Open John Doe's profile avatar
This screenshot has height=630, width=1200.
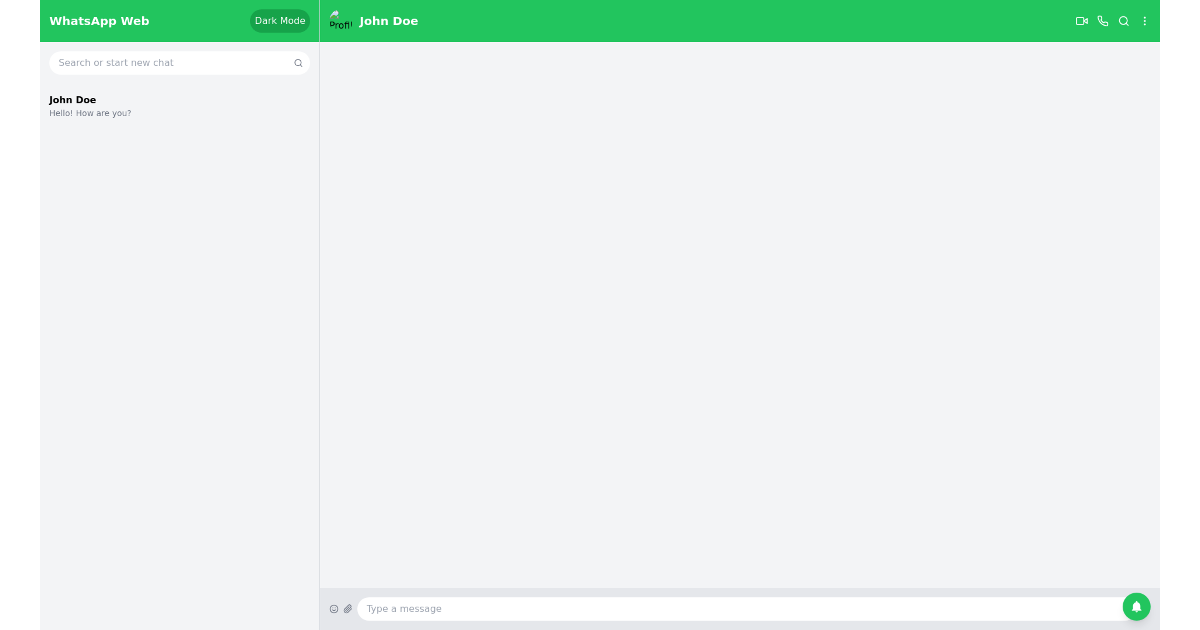point(341,21)
